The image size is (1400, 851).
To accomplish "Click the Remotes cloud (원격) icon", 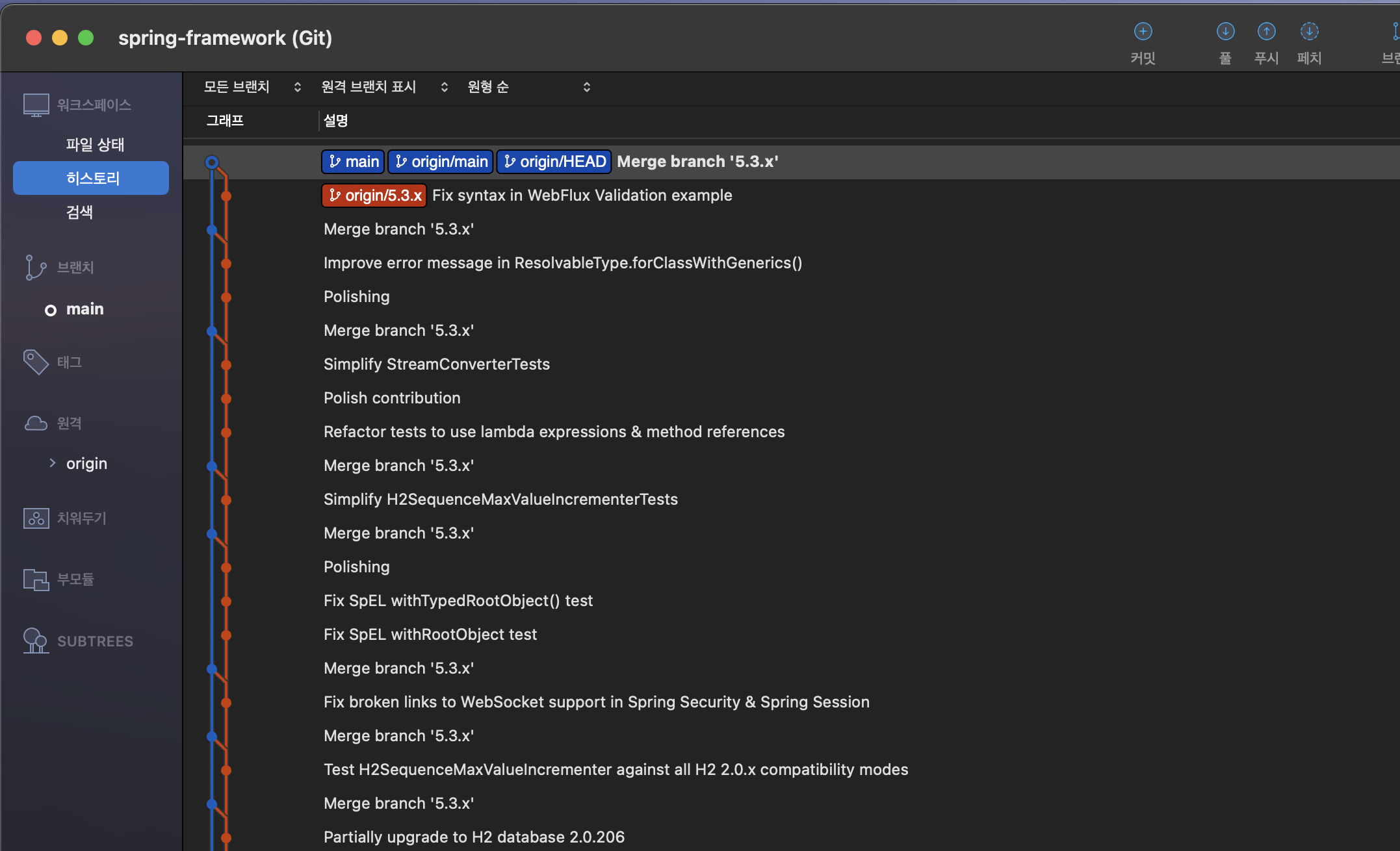I will coord(36,424).
